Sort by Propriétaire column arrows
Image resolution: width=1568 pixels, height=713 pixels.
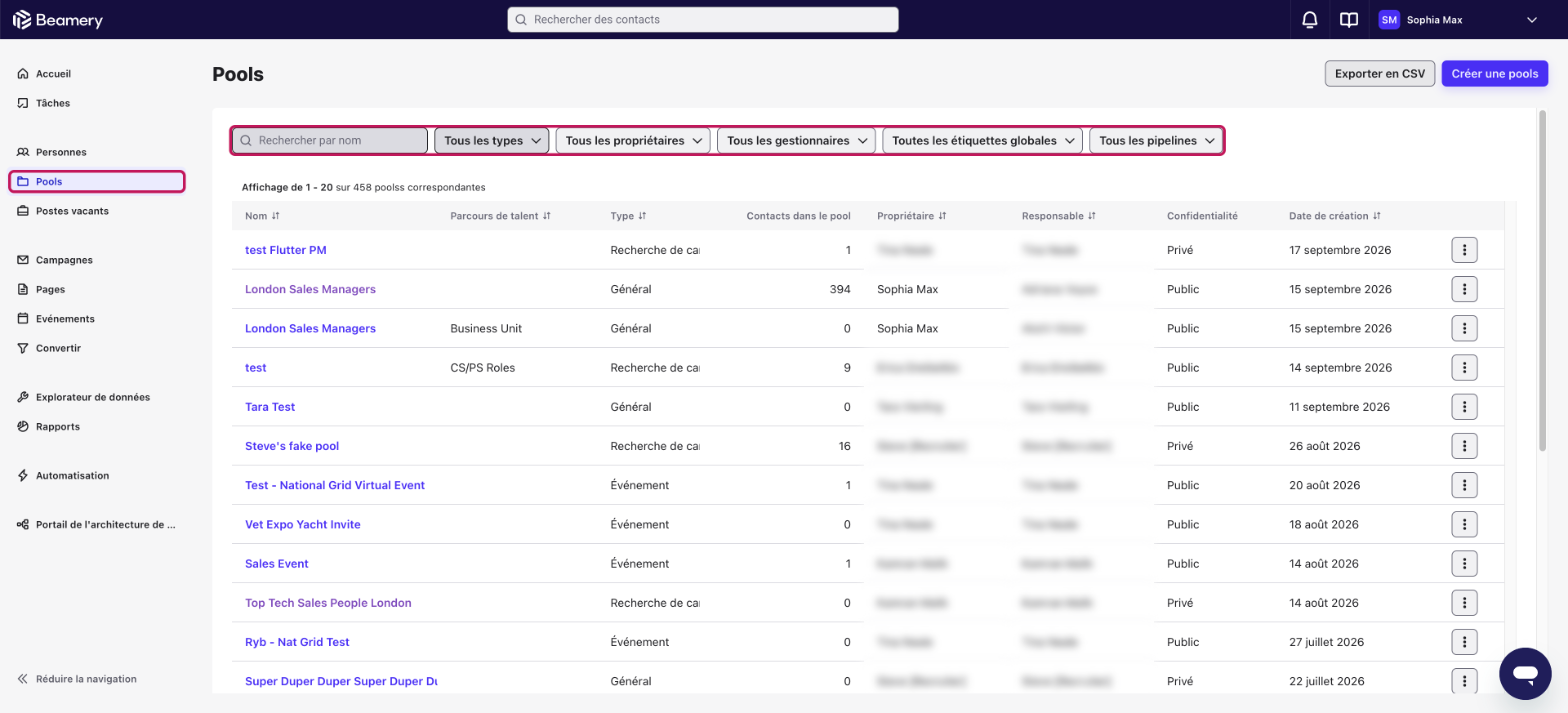(942, 216)
